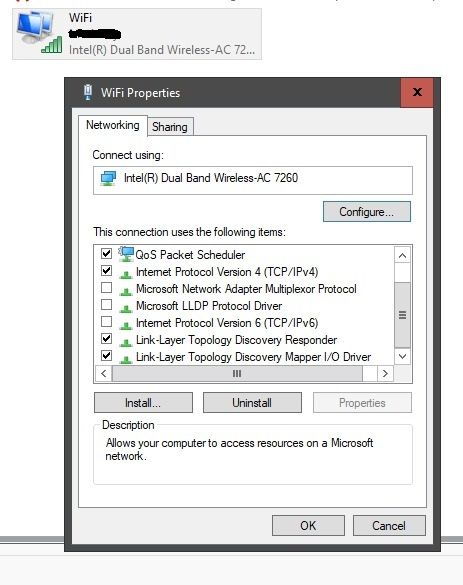This screenshot has height=585, width=463.
Task: Click the horizontal scrollbar thumb in items list
Action: coord(237,373)
